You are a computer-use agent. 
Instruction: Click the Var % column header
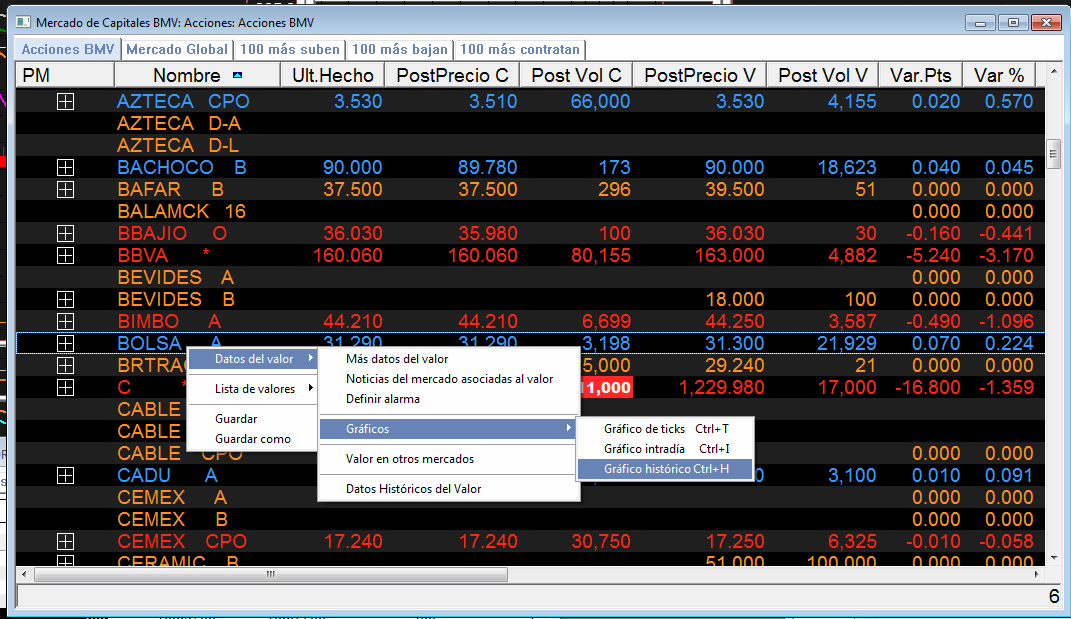click(999, 75)
